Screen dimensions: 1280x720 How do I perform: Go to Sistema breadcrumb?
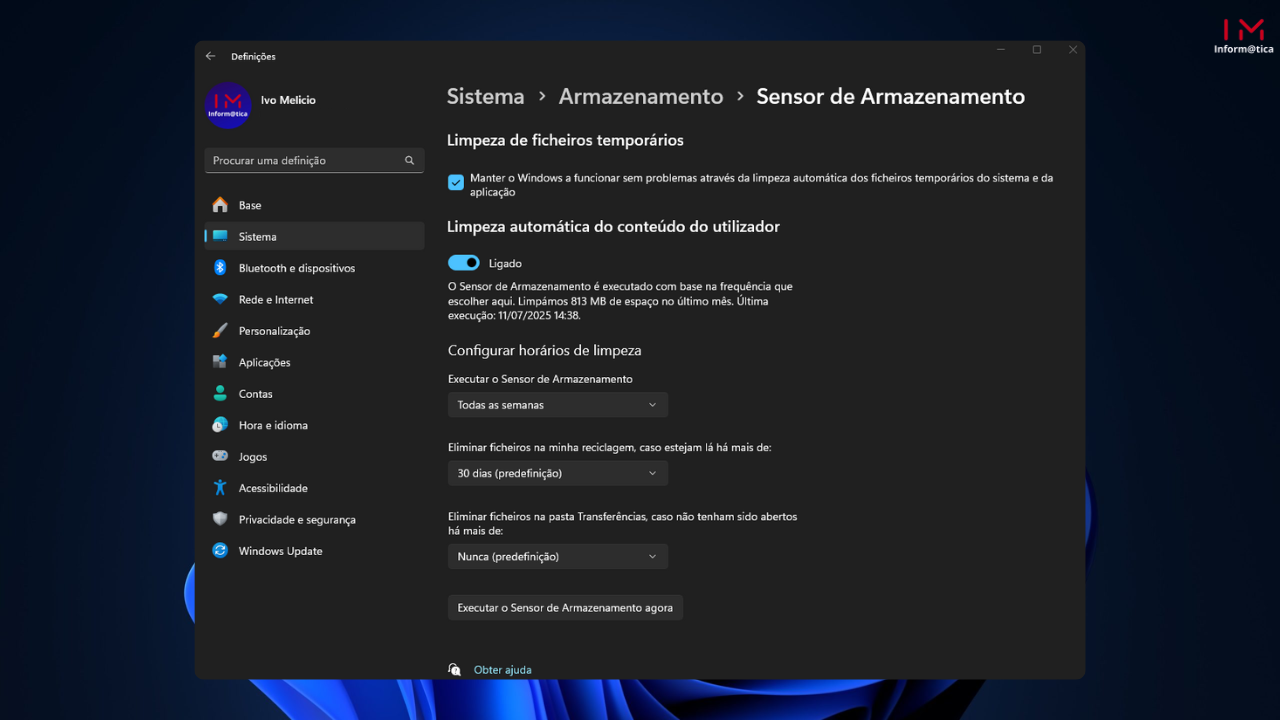[x=485, y=96]
